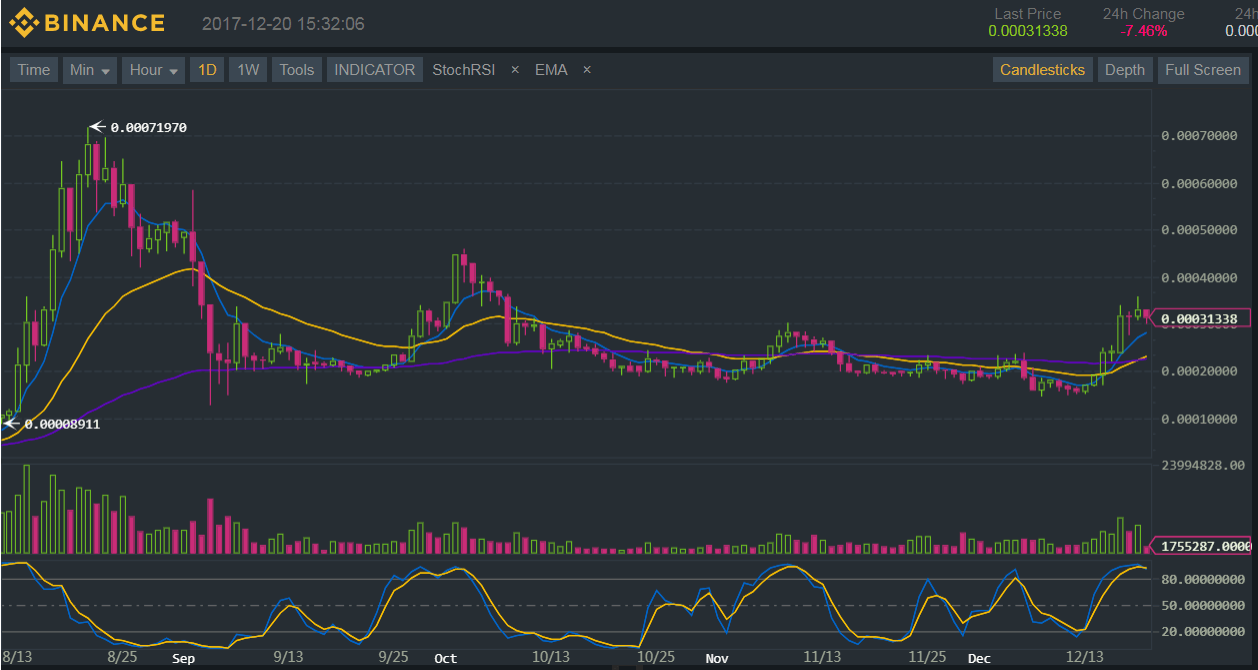This screenshot has width=1258, height=670.
Task: Open the Tools menu
Action: [296, 70]
